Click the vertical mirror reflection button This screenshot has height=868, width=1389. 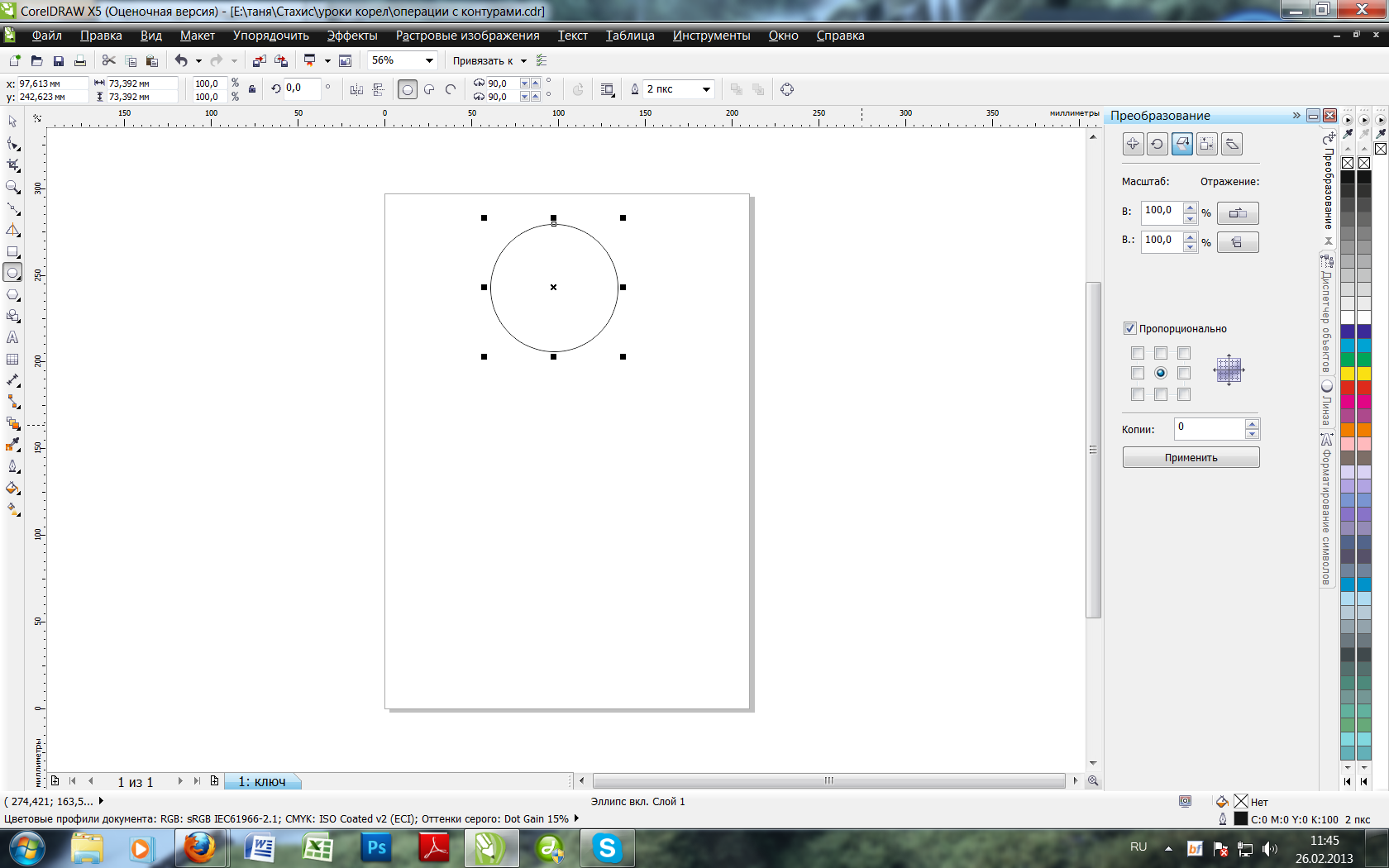(x=1238, y=242)
